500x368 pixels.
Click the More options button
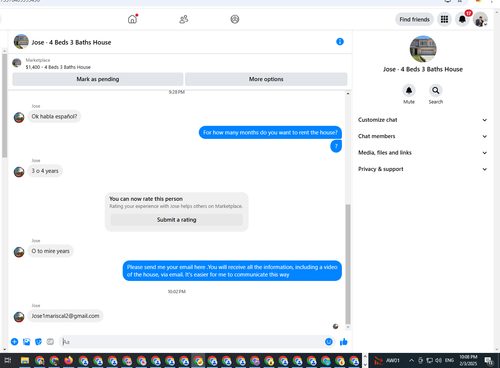click(x=266, y=79)
